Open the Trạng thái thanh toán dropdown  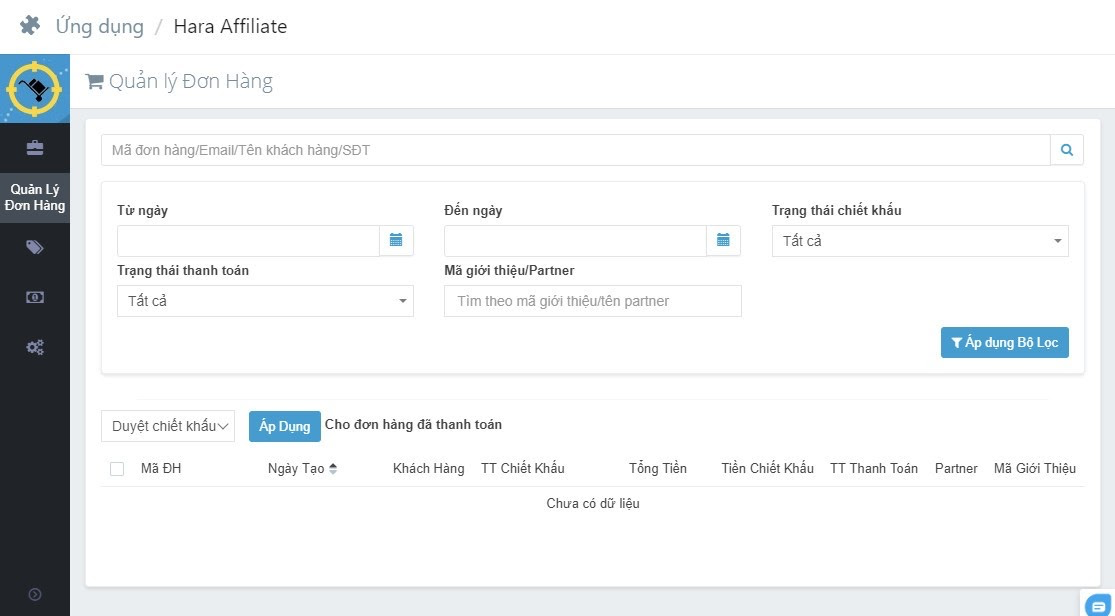pos(265,301)
